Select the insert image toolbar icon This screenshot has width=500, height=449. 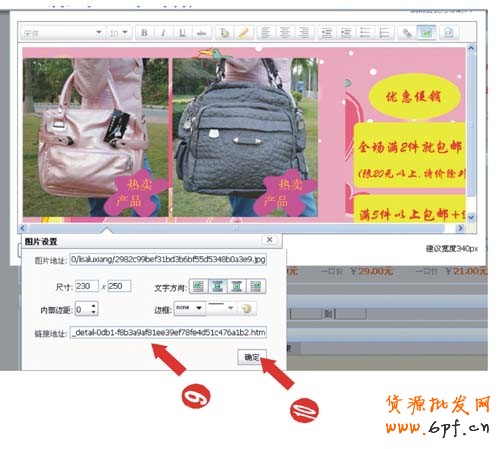427,33
